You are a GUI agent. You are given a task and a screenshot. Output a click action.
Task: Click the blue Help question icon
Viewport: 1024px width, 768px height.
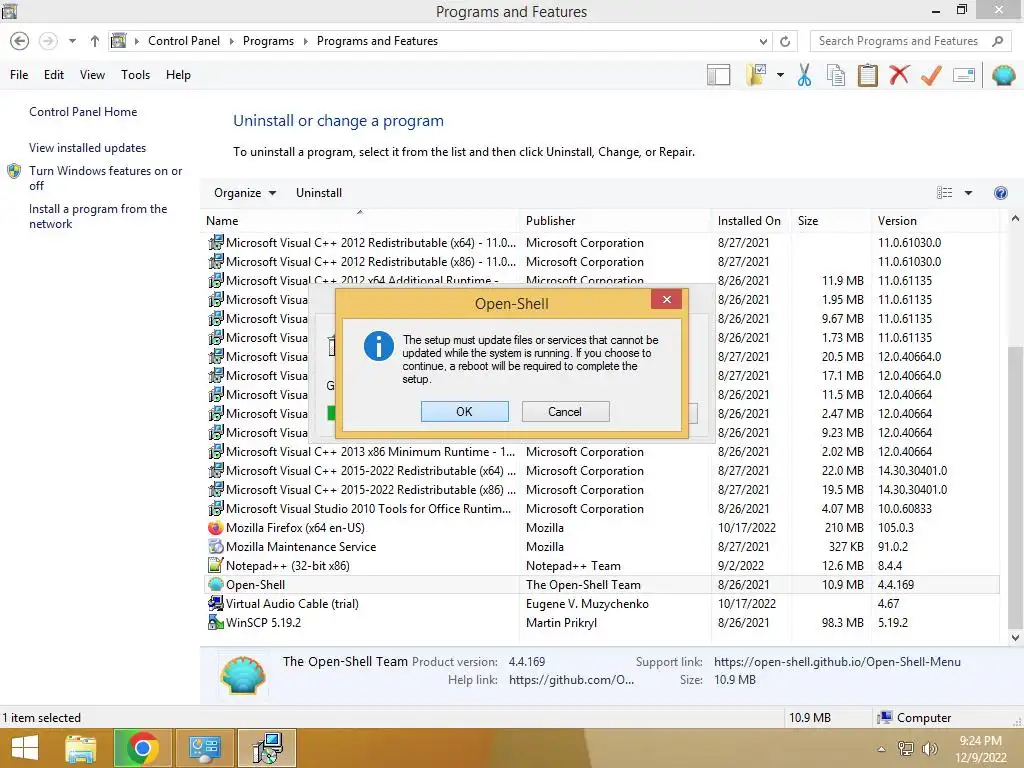[x=1000, y=193]
